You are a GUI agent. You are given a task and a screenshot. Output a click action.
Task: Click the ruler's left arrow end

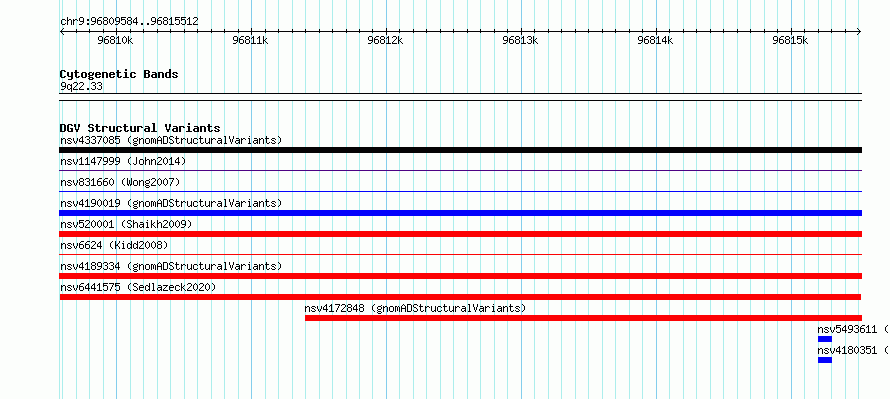(62, 31)
